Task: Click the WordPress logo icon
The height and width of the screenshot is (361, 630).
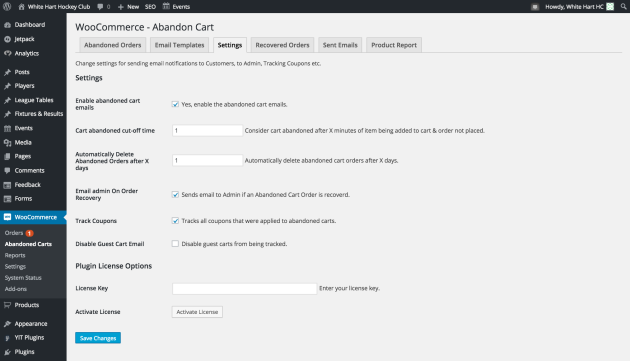Action: 7,6
